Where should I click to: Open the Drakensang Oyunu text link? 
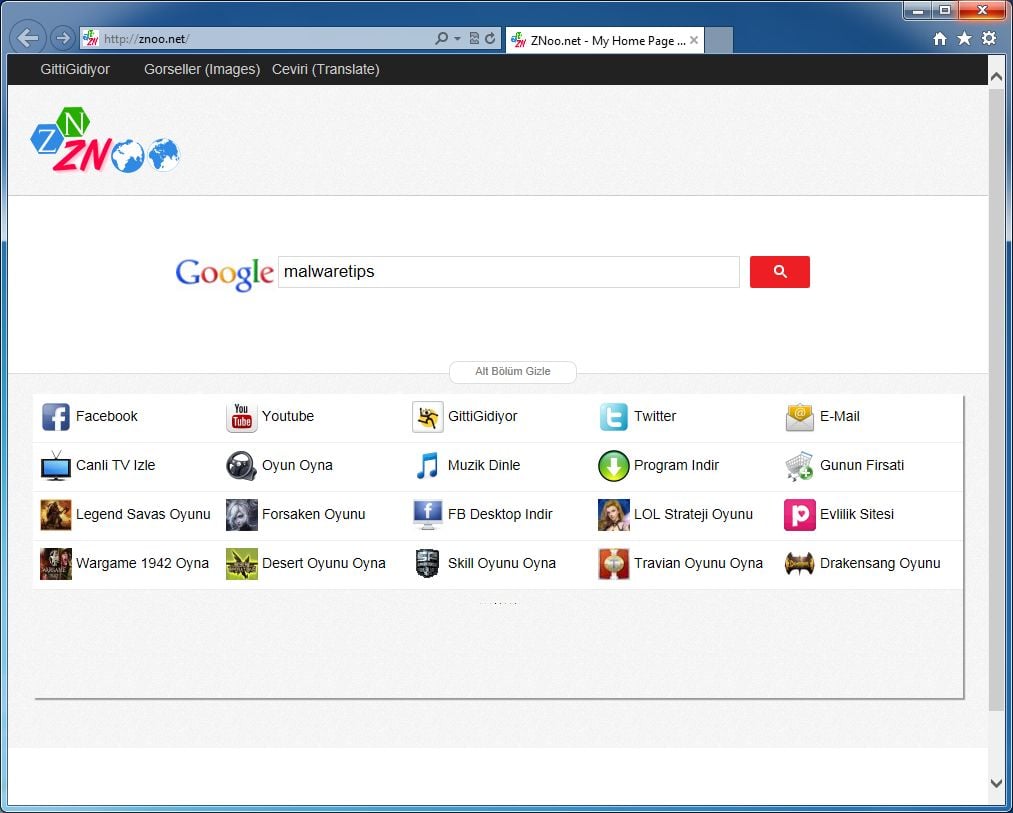pos(880,564)
